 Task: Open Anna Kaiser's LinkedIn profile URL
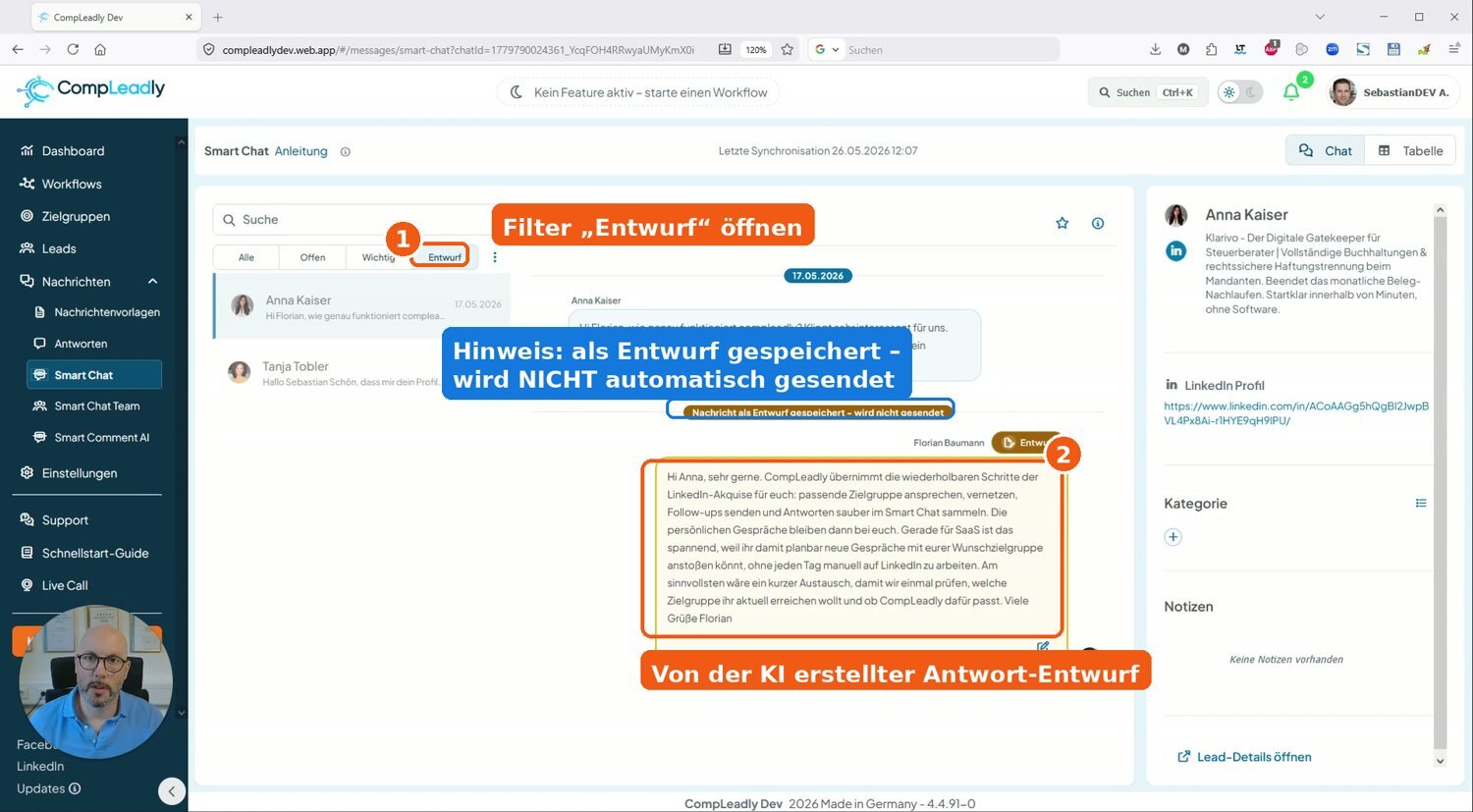tap(1296, 413)
